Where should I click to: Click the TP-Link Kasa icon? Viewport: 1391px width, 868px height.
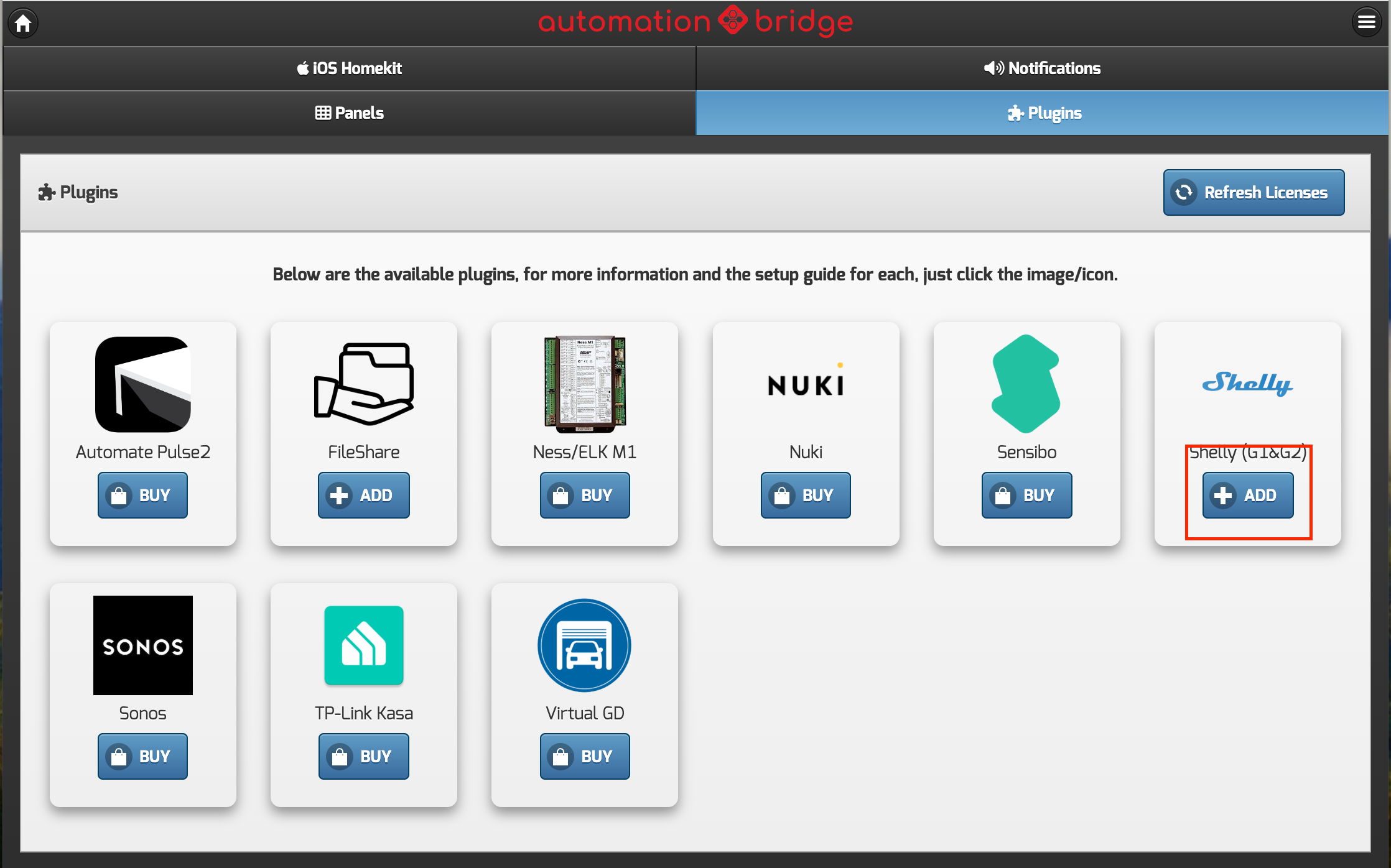click(x=364, y=645)
